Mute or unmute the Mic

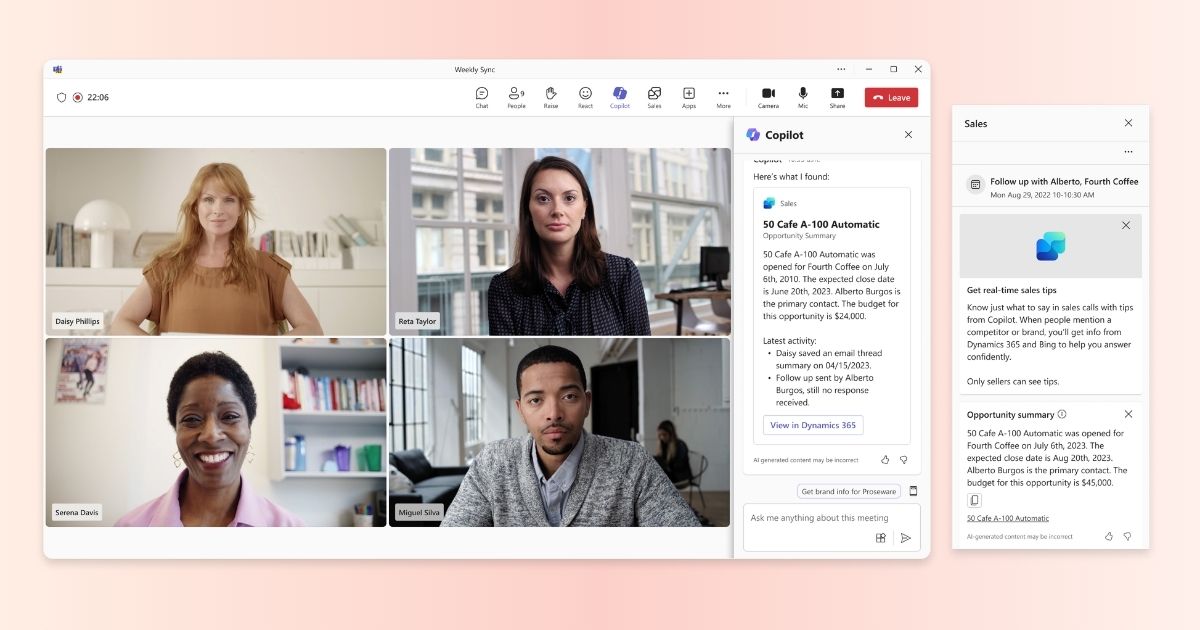coord(803,97)
